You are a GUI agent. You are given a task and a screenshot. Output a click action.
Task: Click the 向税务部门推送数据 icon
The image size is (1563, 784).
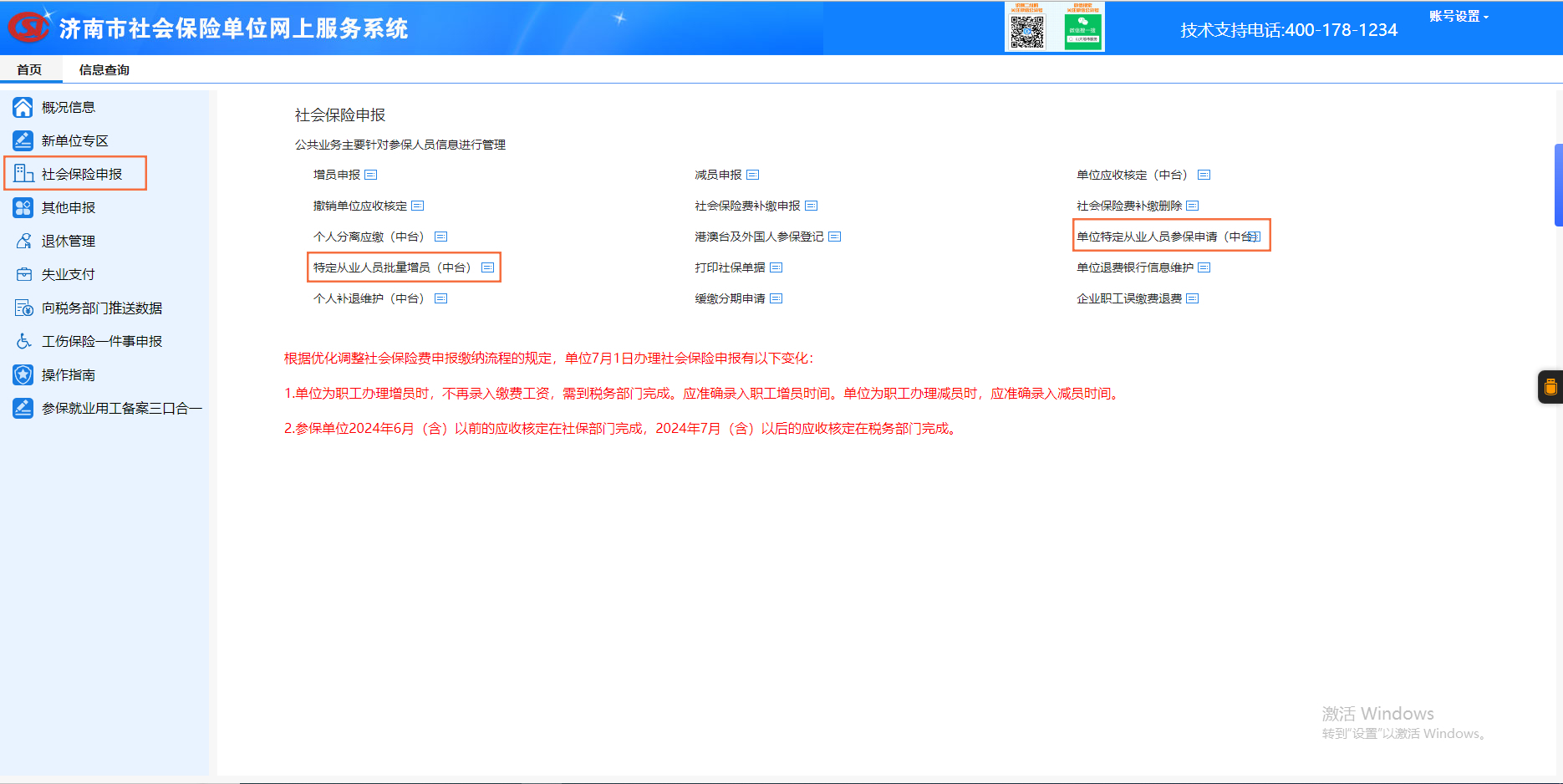click(x=23, y=308)
